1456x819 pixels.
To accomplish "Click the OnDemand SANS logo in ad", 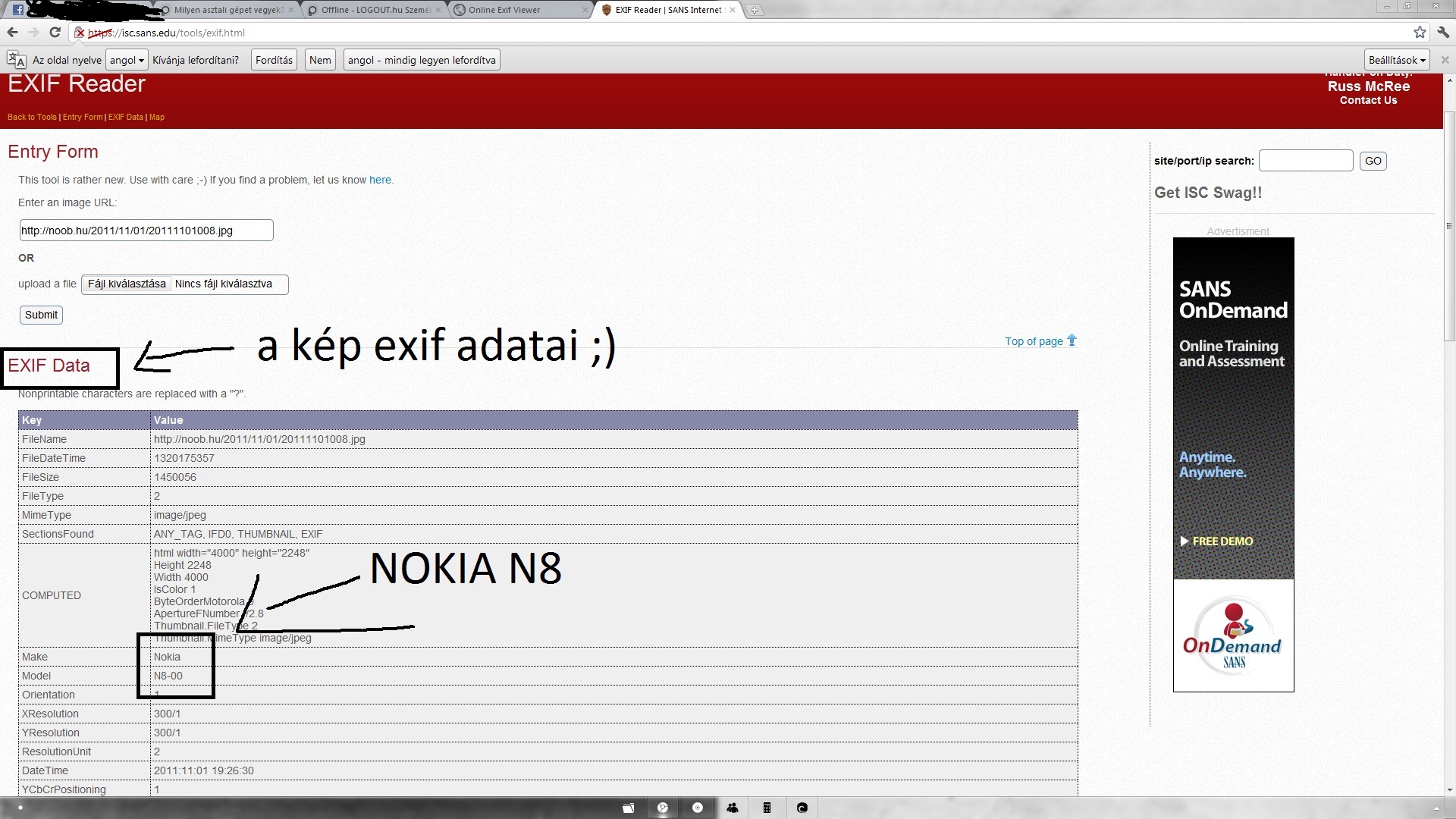I will point(1232,635).
